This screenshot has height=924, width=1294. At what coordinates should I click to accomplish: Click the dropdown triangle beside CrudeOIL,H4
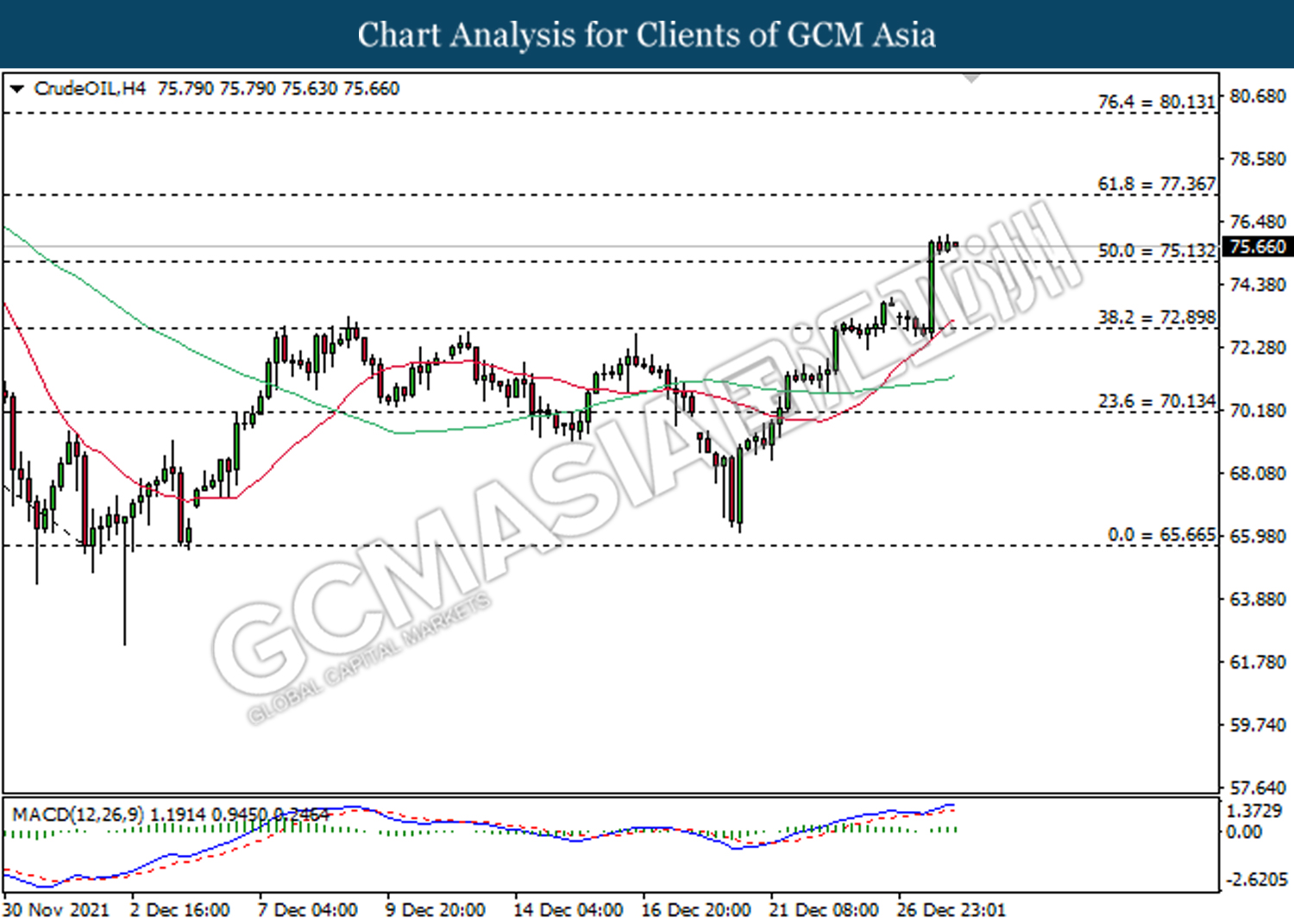coord(16,89)
